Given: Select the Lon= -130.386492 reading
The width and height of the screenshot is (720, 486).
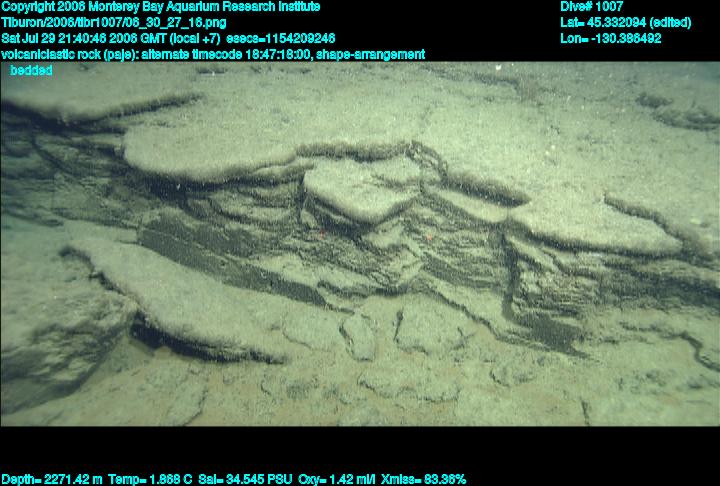Looking at the screenshot, I should click(611, 38).
